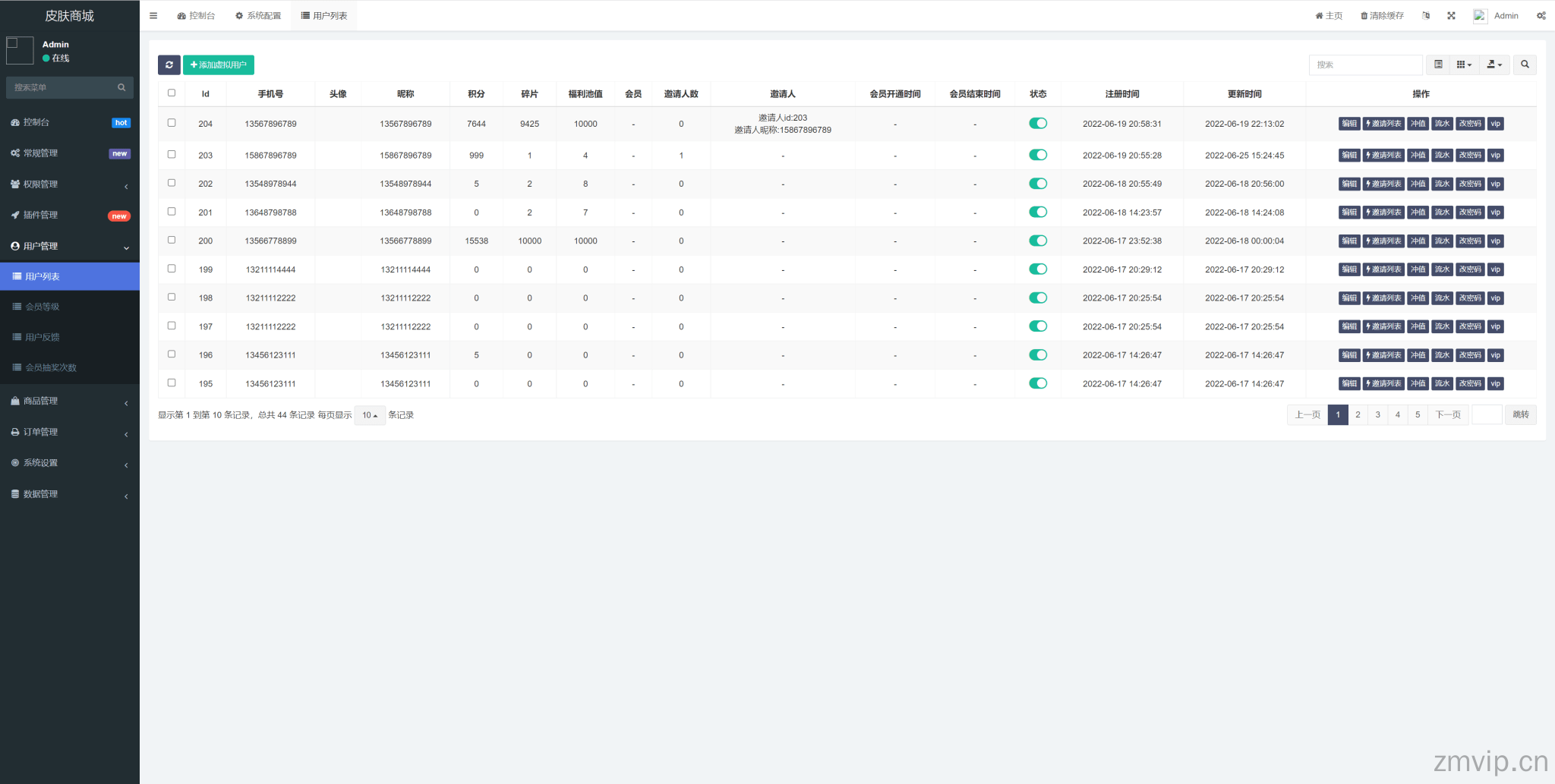This screenshot has width=1555, height=784.
Task: Click Admin profile picture in sidebar
Action: pos(20,51)
